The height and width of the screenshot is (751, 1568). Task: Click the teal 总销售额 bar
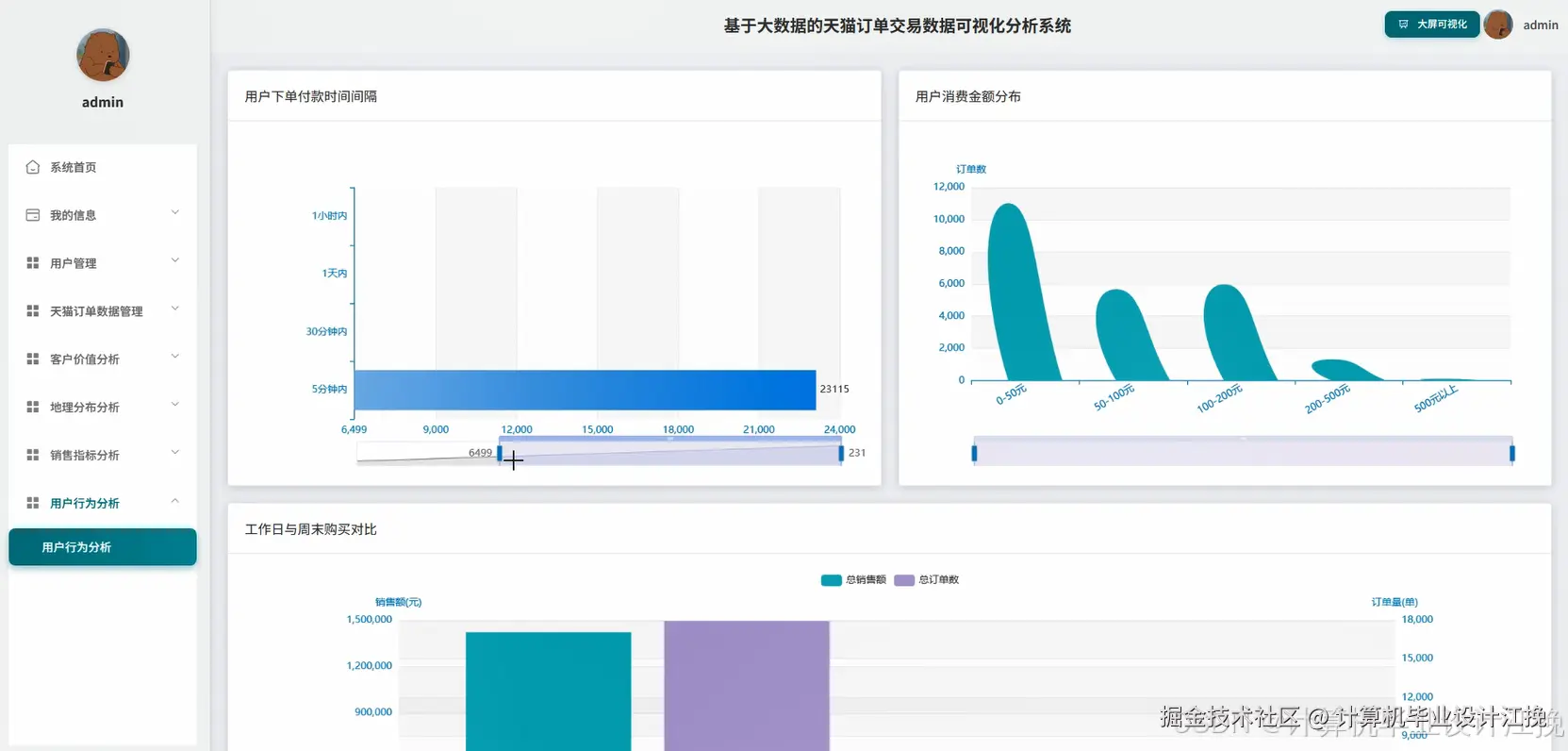pos(548,692)
